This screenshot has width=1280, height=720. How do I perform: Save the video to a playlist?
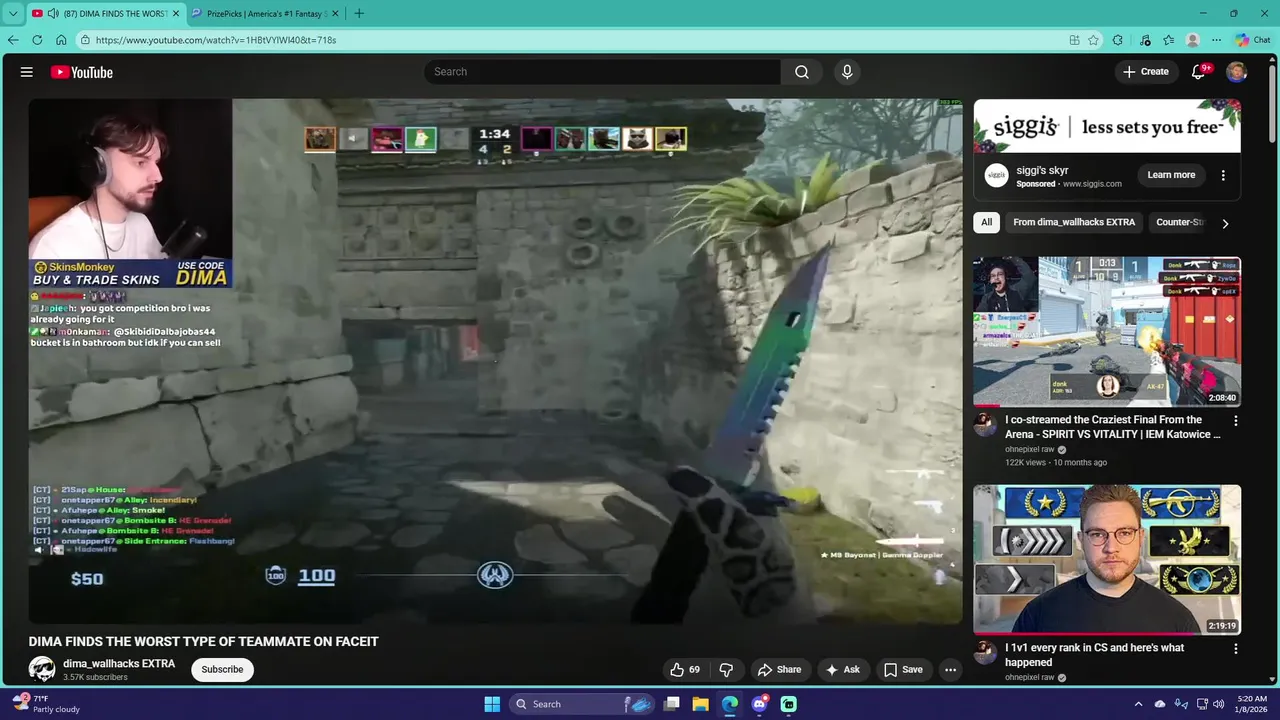[x=903, y=670]
